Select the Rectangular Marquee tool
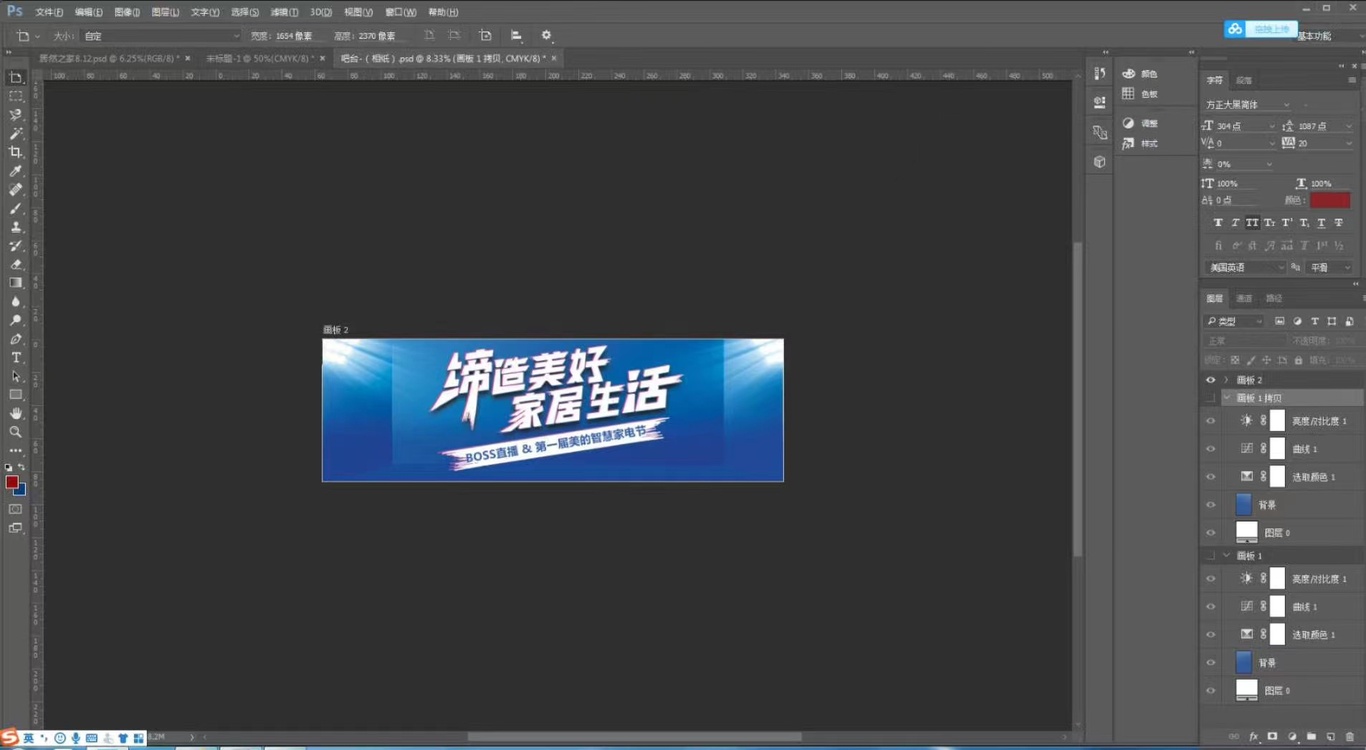Image resolution: width=1366 pixels, height=750 pixels. [x=16, y=96]
